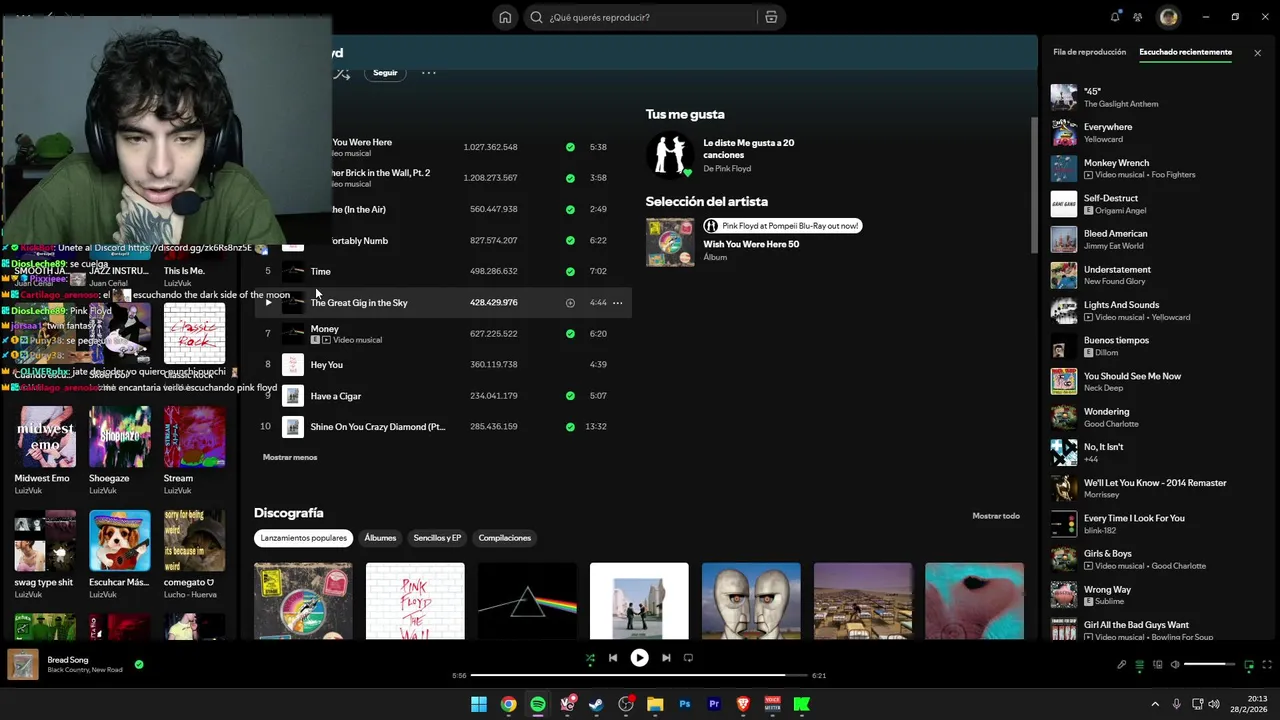Open The Division Bell album cover

pos(751,601)
